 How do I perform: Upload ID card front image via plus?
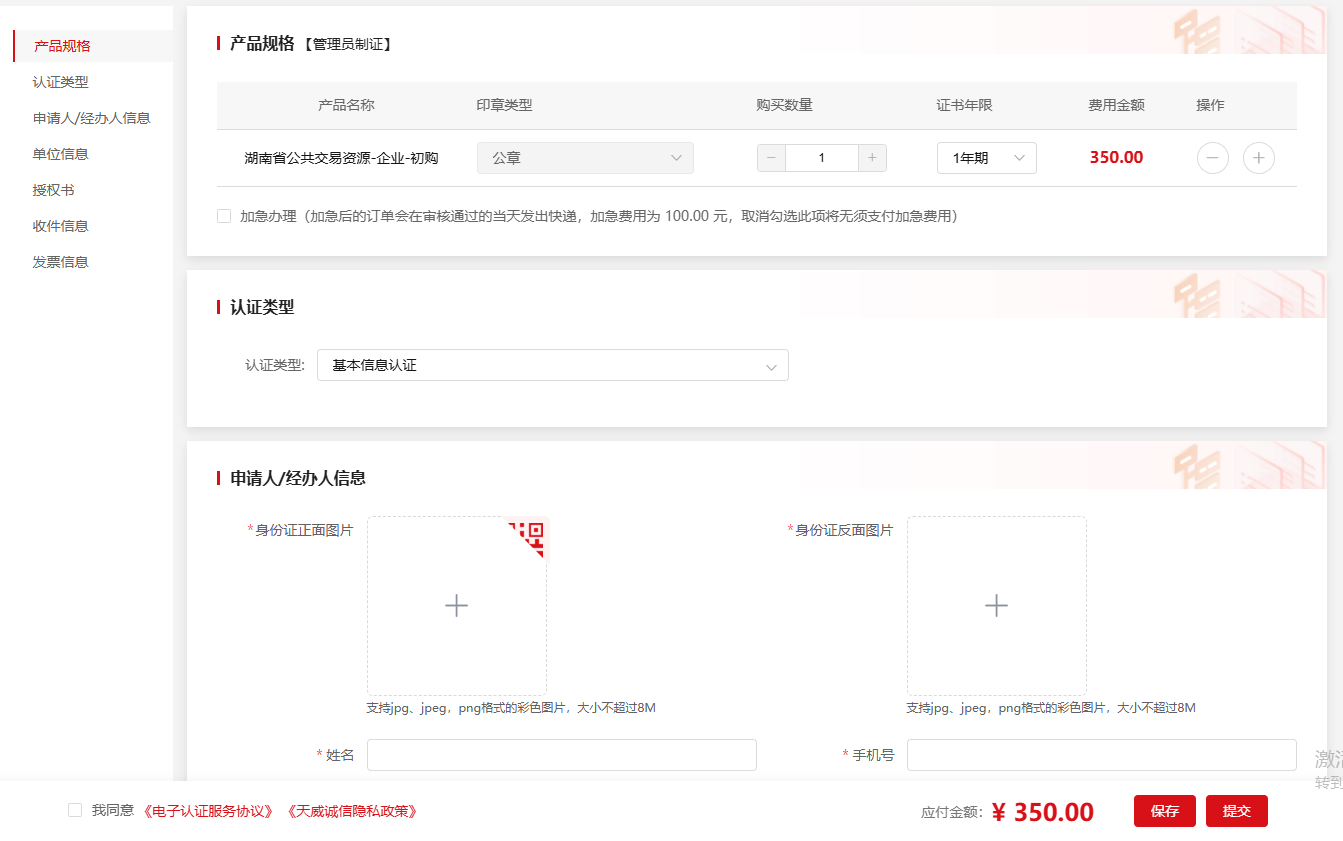click(456, 606)
